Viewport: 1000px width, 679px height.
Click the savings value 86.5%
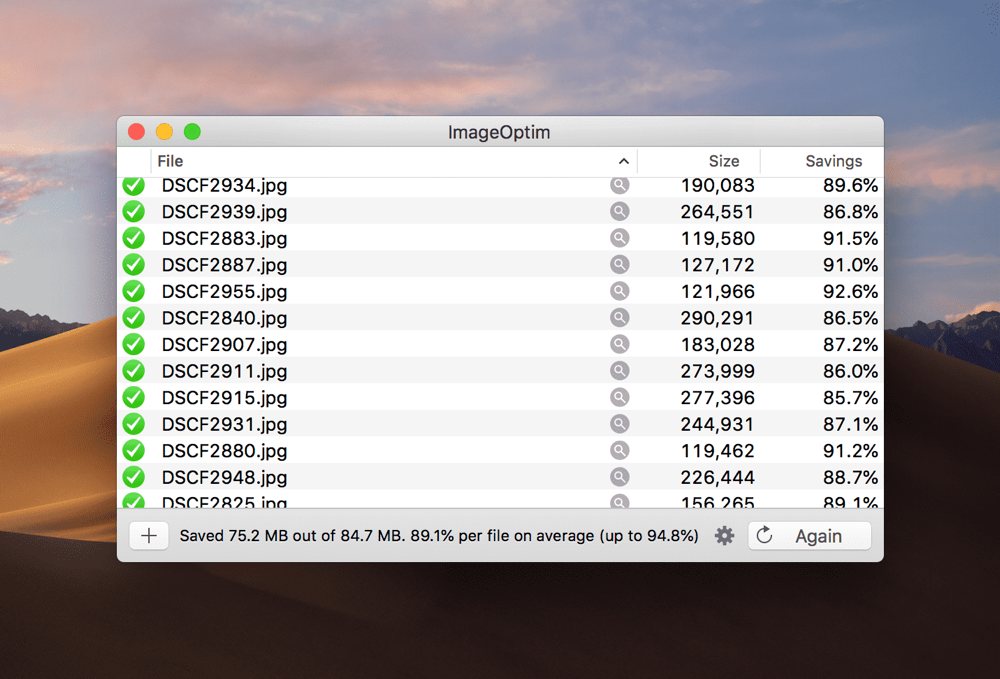(x=850, y=318)
